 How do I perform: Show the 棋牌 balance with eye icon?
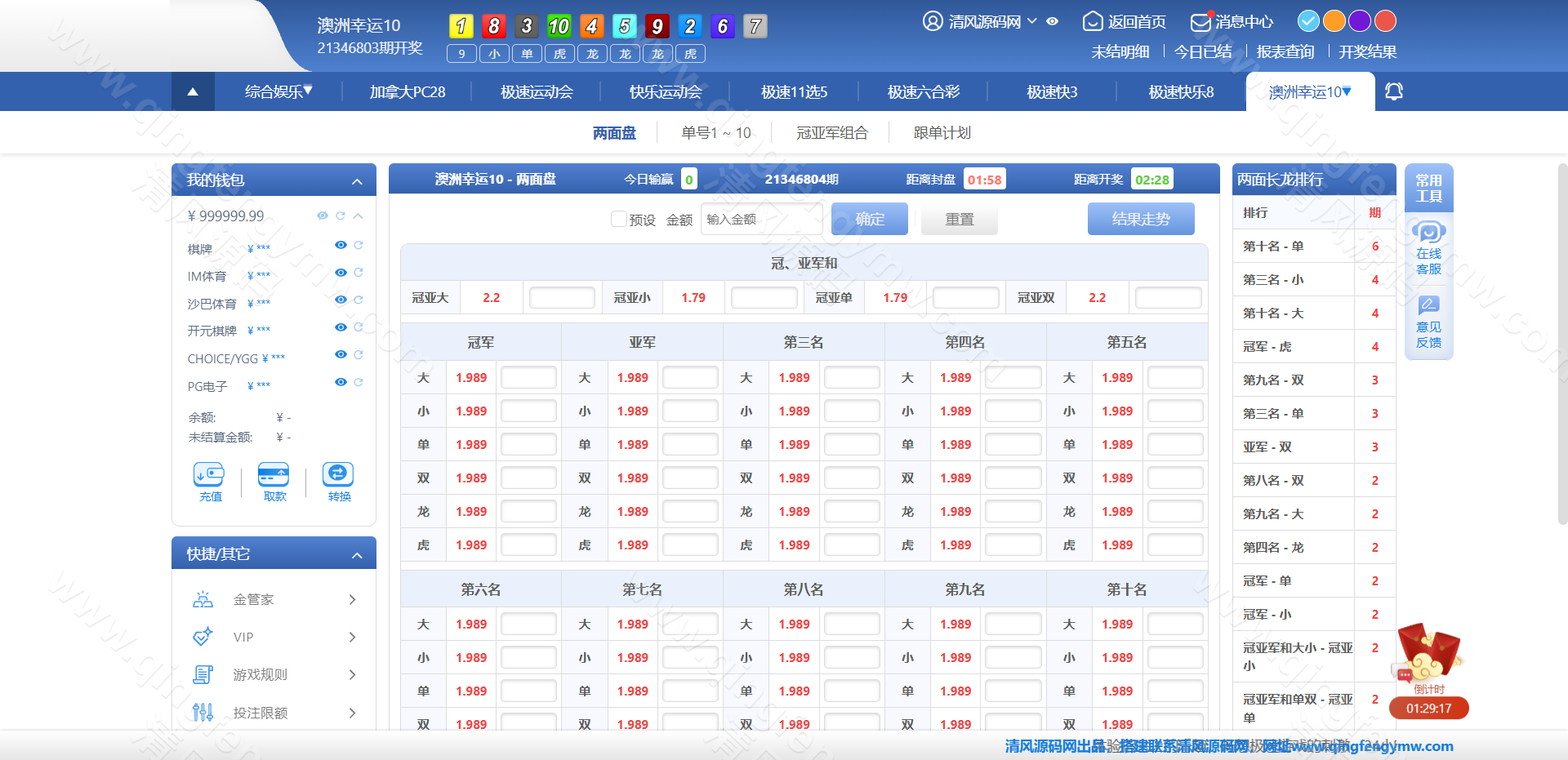coord(341,245)
